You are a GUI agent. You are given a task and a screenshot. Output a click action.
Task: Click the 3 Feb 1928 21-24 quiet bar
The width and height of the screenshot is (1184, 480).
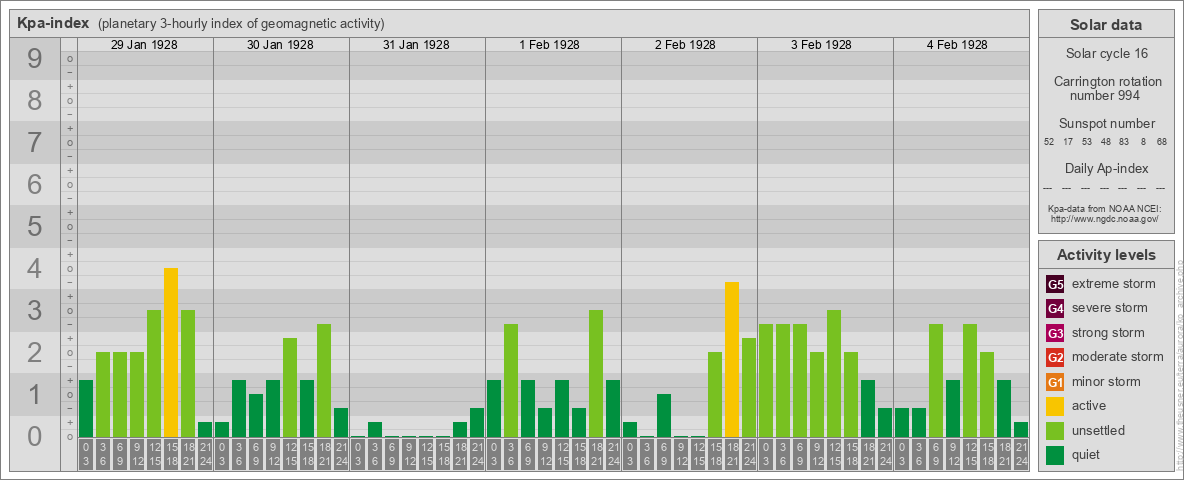(885, 423)
